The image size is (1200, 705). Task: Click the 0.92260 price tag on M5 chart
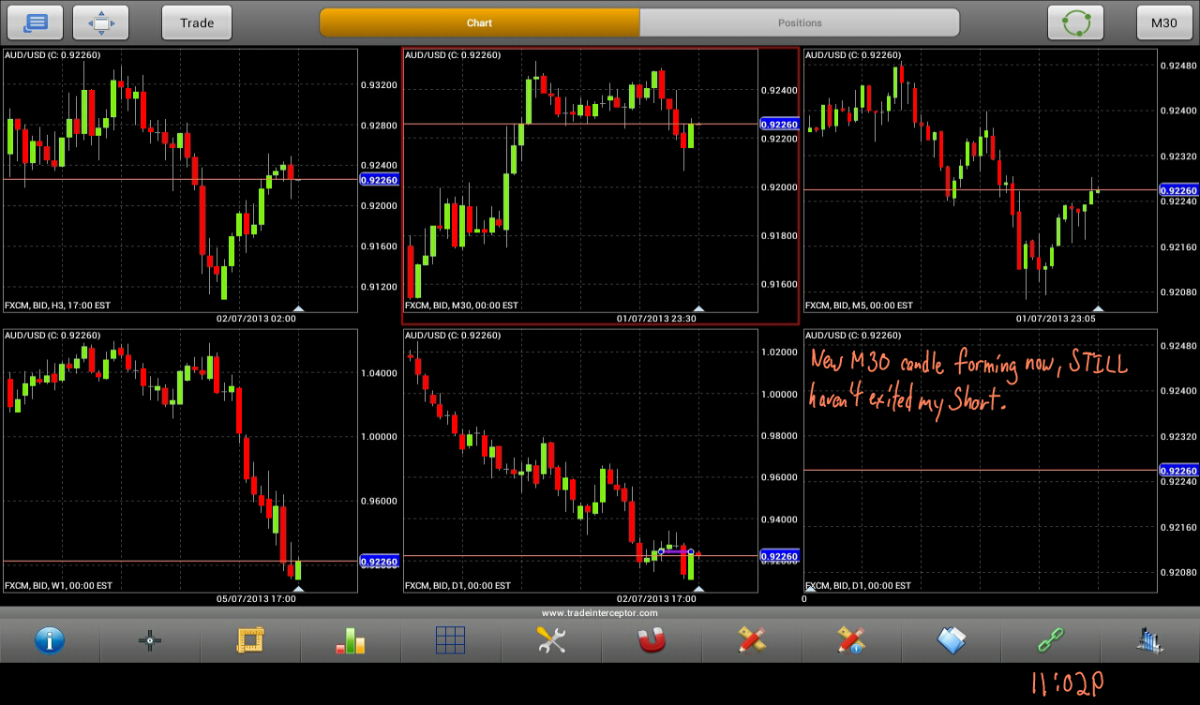coord(1177,190)
